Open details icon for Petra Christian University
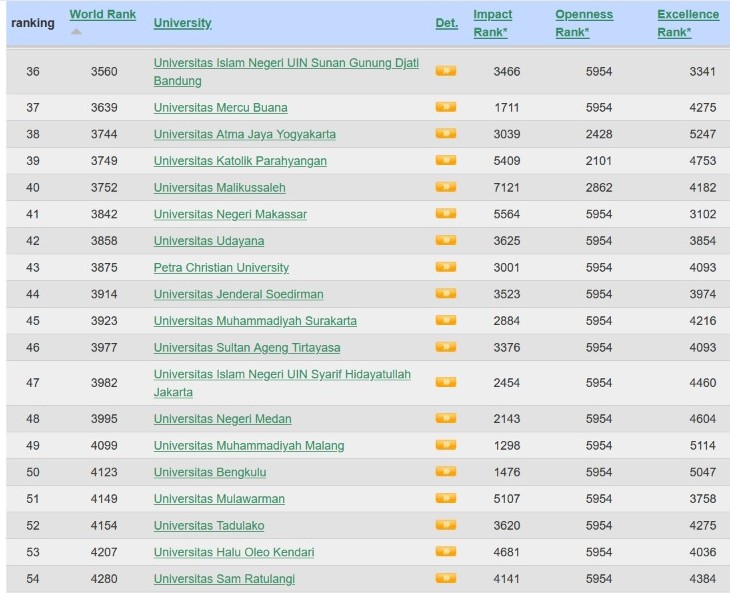730x593 pixels. click(x=446, y=267)
